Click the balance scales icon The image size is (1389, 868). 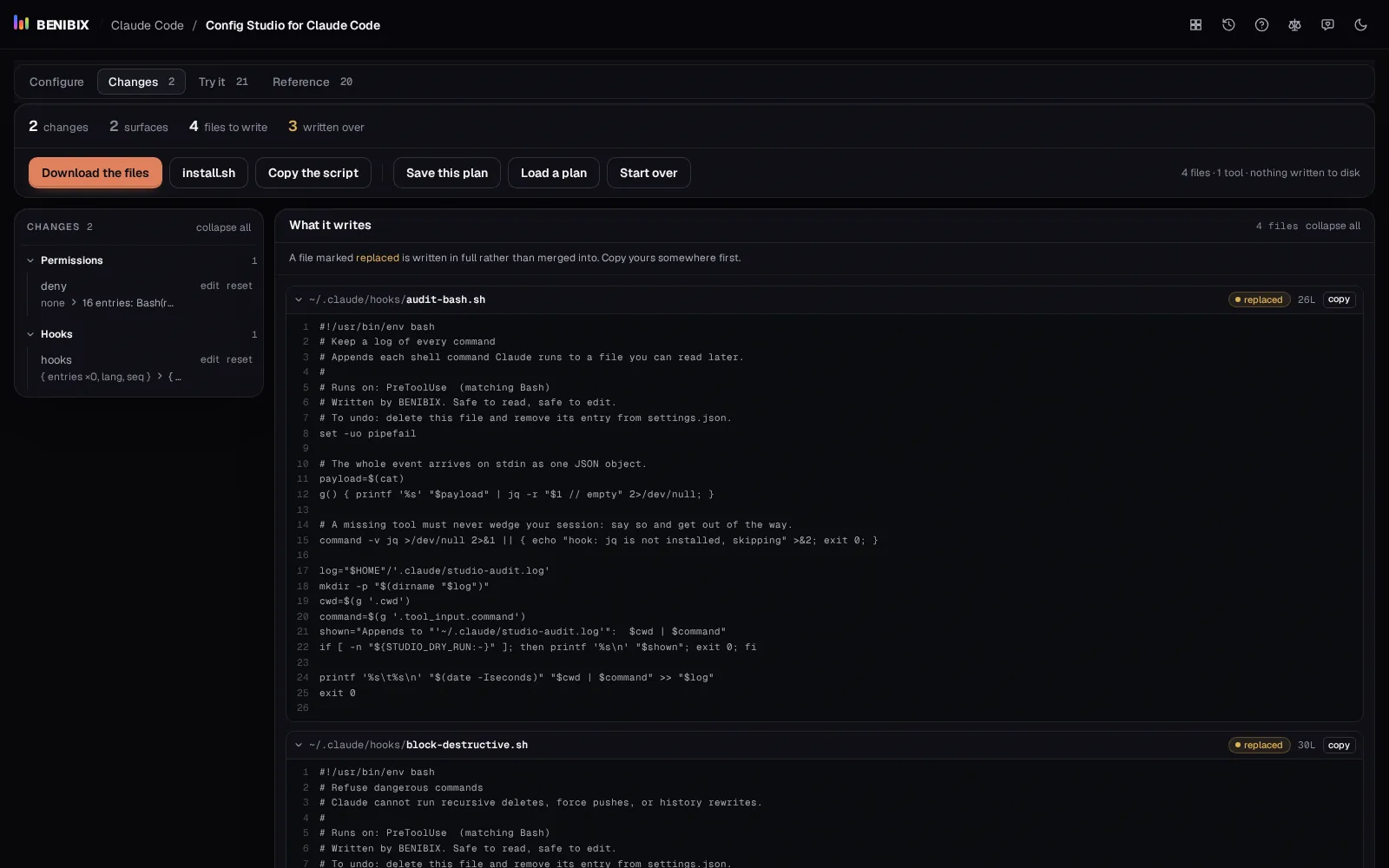1294,25
